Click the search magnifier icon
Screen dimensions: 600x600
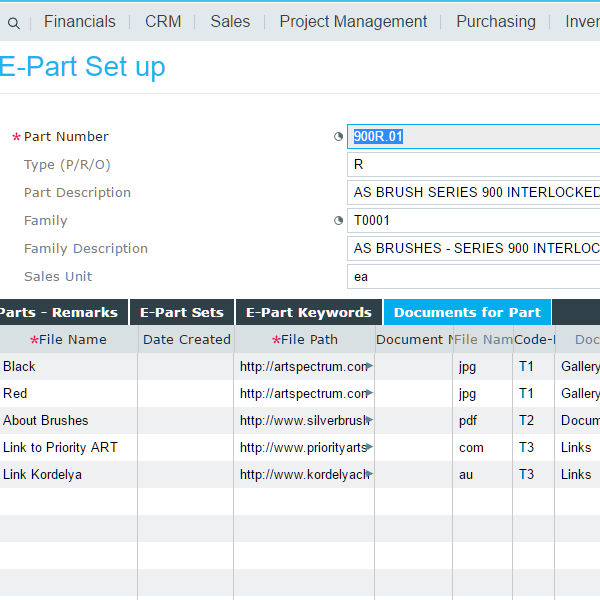[14, 22]
